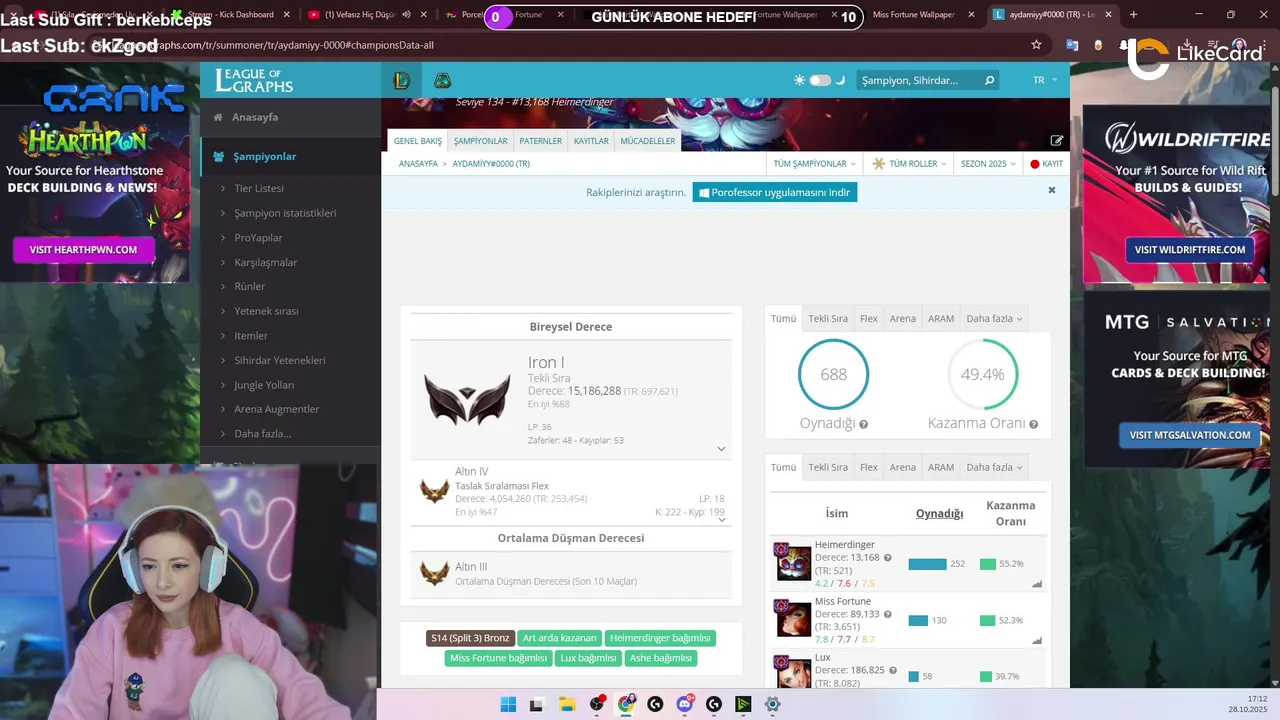Click the League of Legends game icon in header
Viewport: 1280px width, 720px height.
[x=402, y=80]
